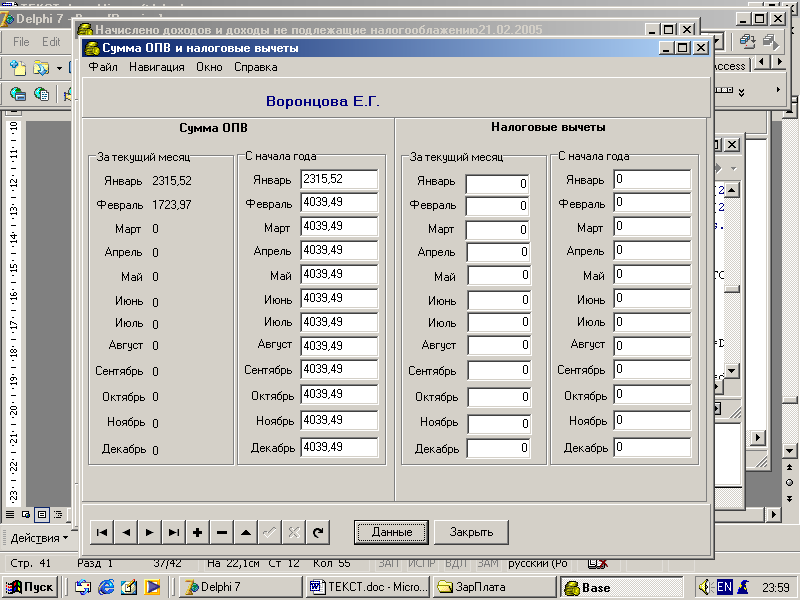Select the Декабрь field in year-to-date ОПВ
This screenshot has height=600, width=800.
(x=338, y=447)
